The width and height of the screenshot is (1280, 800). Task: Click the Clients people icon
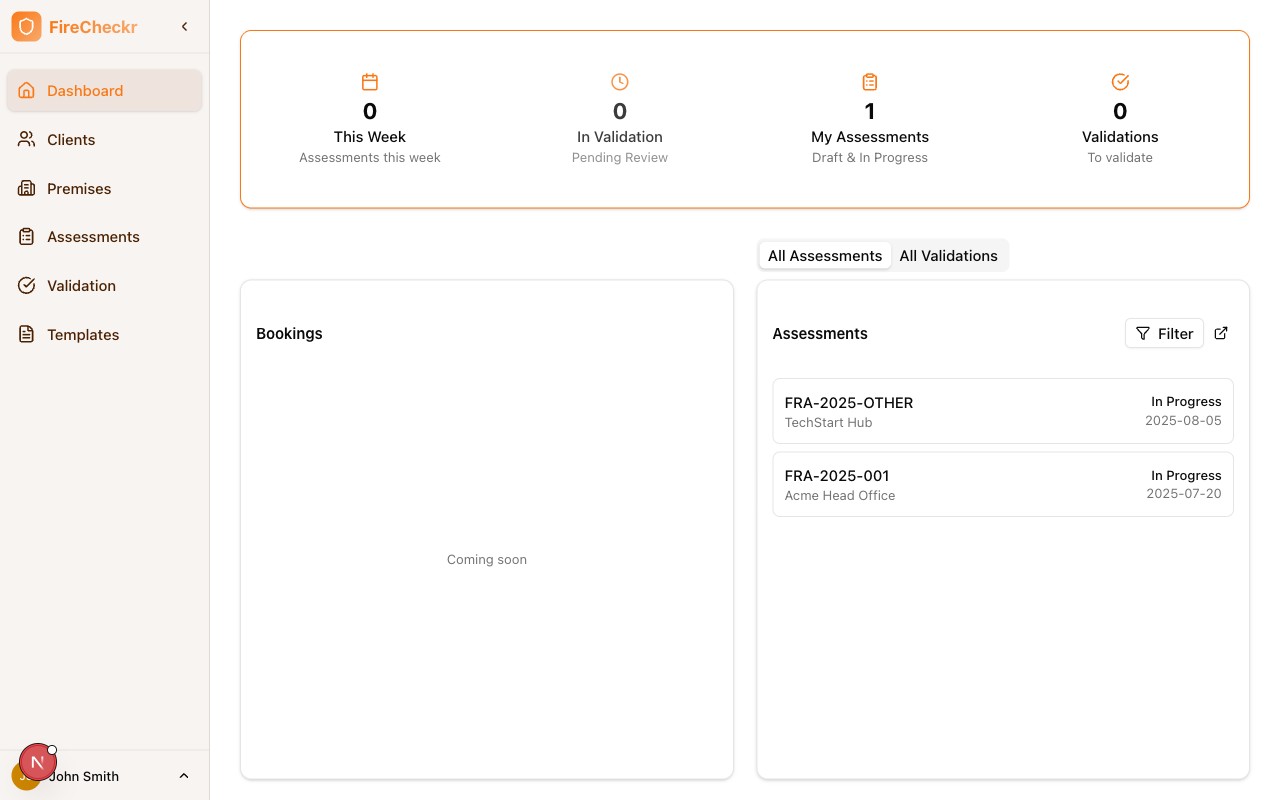[27, 140]
